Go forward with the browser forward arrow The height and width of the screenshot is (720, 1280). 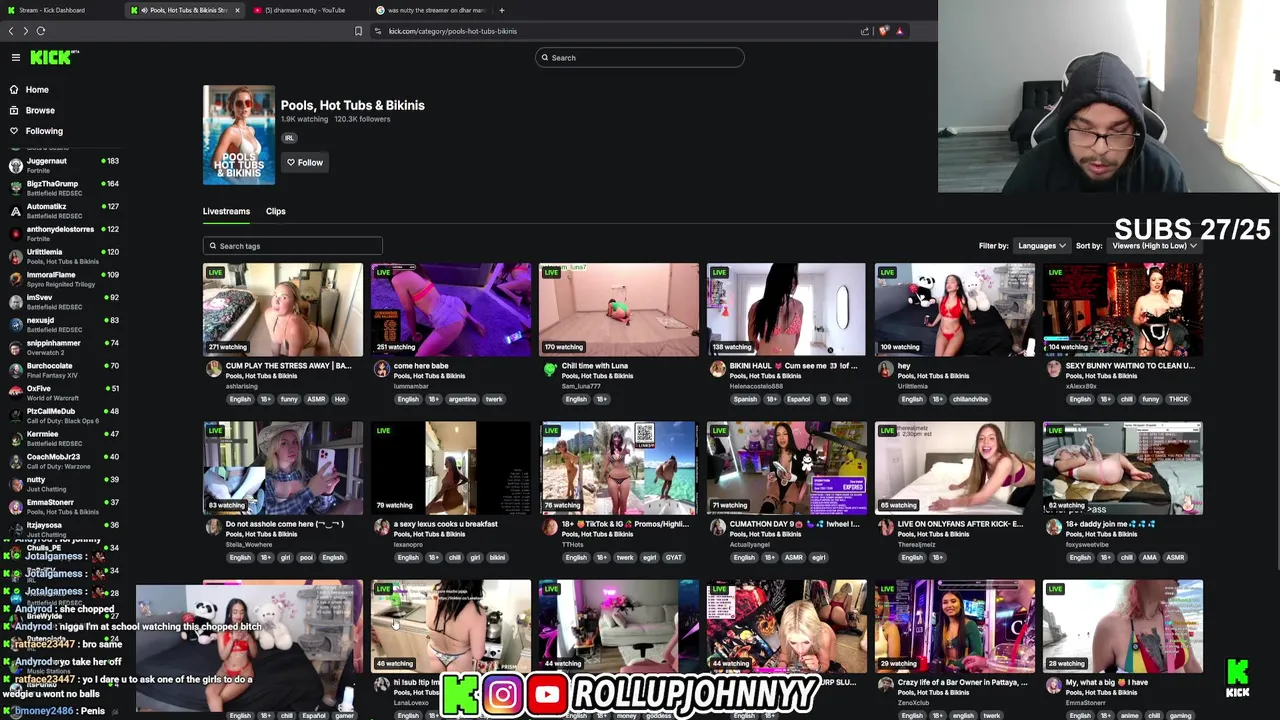[25, 31]
